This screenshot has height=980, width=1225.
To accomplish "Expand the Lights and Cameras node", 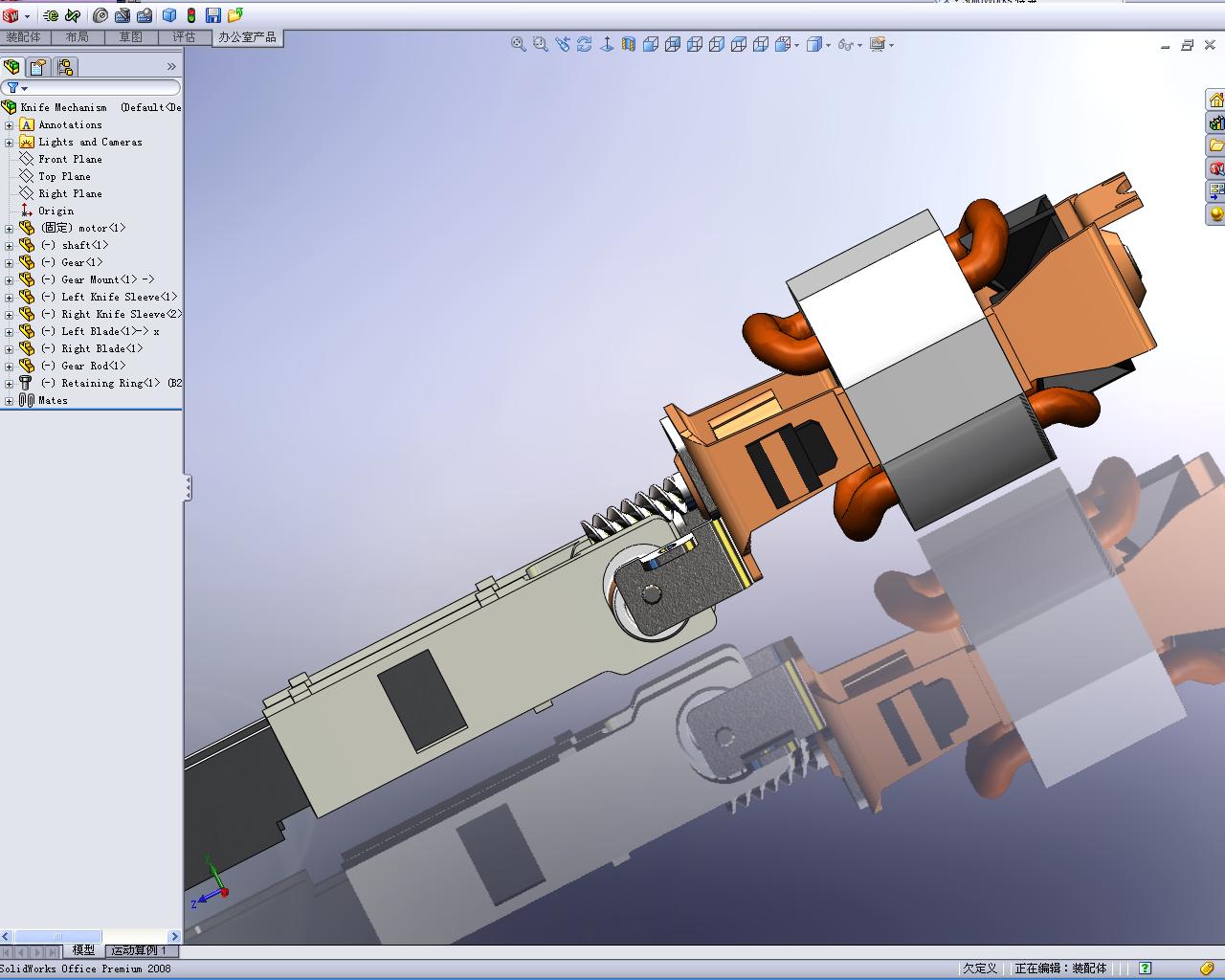I will (9, 143).
